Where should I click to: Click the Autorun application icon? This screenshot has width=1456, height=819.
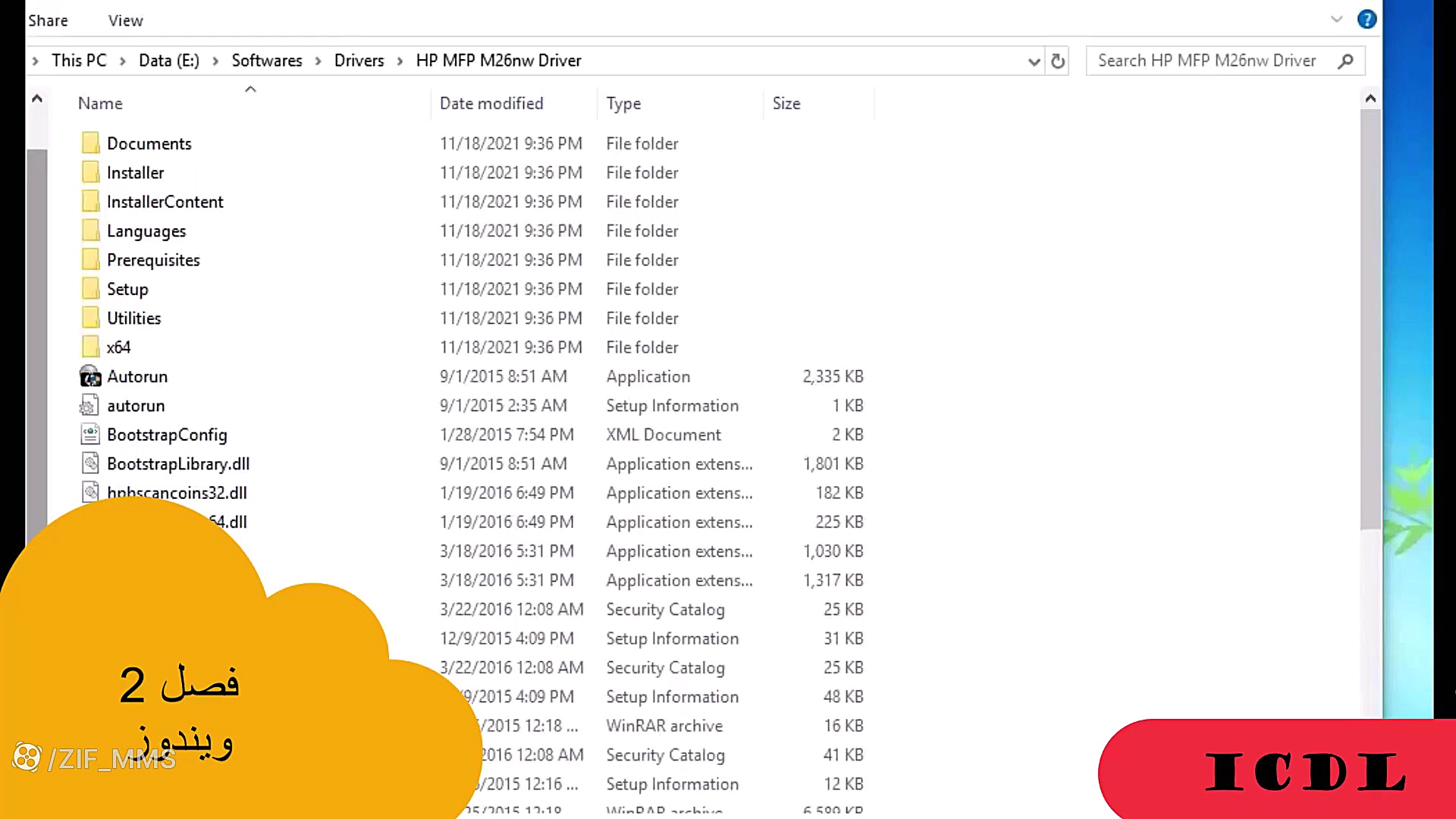90,376
